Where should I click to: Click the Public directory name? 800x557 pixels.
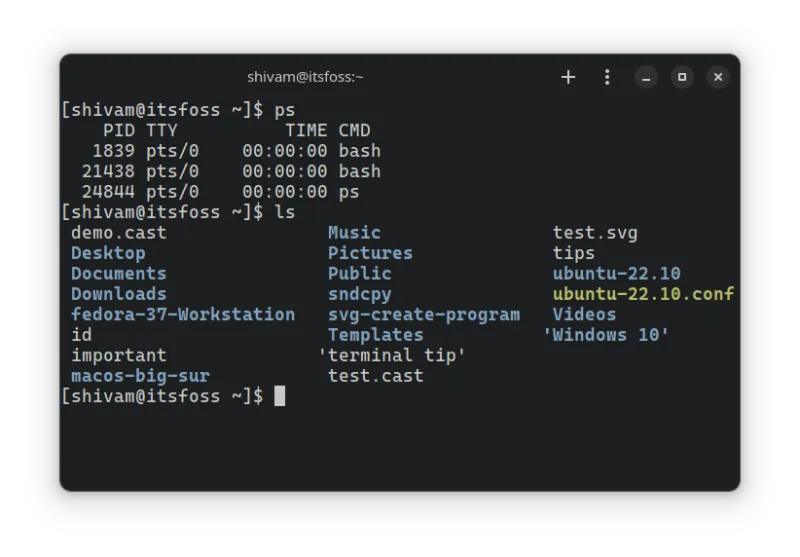(x=360, y=274)
